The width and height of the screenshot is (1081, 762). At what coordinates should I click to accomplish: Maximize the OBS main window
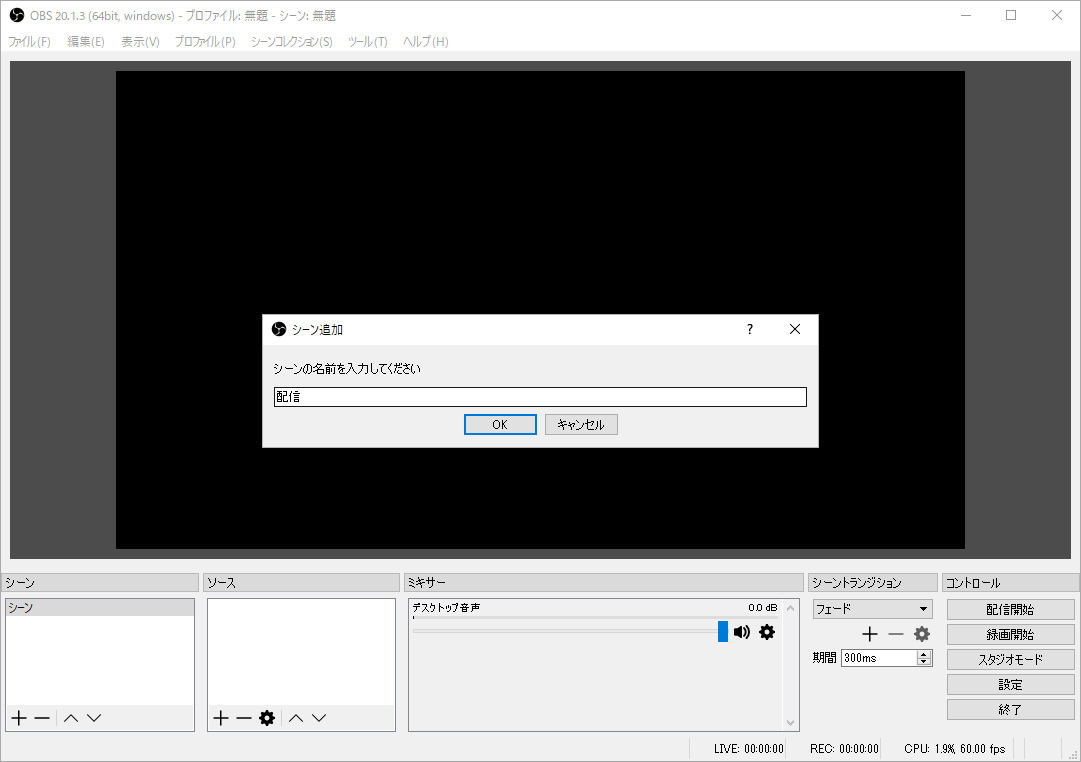1011,15
